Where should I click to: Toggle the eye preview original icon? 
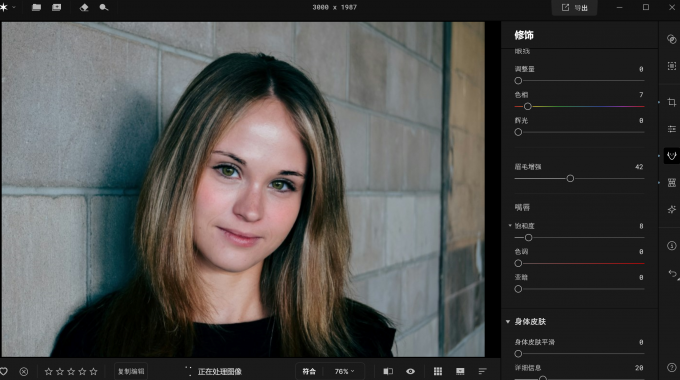point(410,371)
